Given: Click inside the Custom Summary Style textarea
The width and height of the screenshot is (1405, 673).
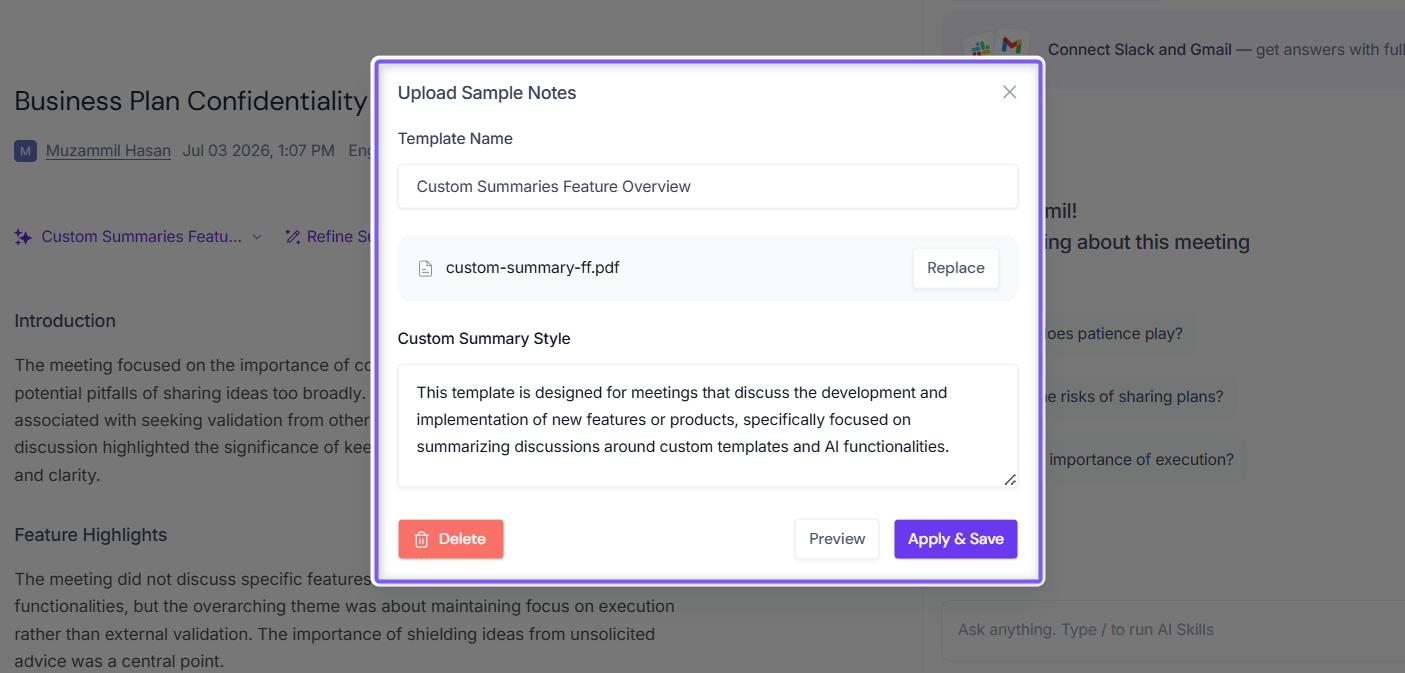Looking at the screenshot, I should 708,426.
